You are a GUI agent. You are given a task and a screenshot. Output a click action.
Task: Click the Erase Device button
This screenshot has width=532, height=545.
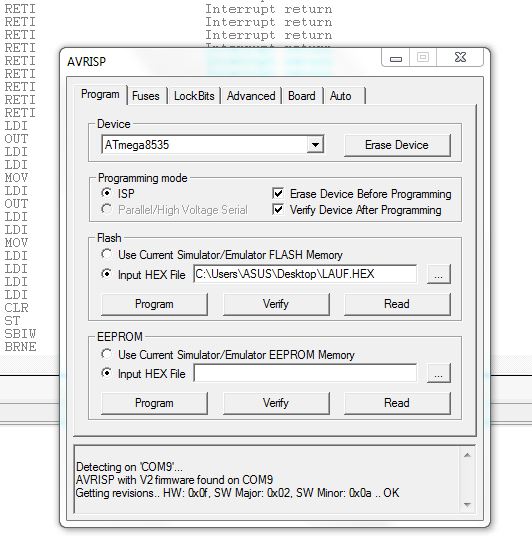click(397, 145)
